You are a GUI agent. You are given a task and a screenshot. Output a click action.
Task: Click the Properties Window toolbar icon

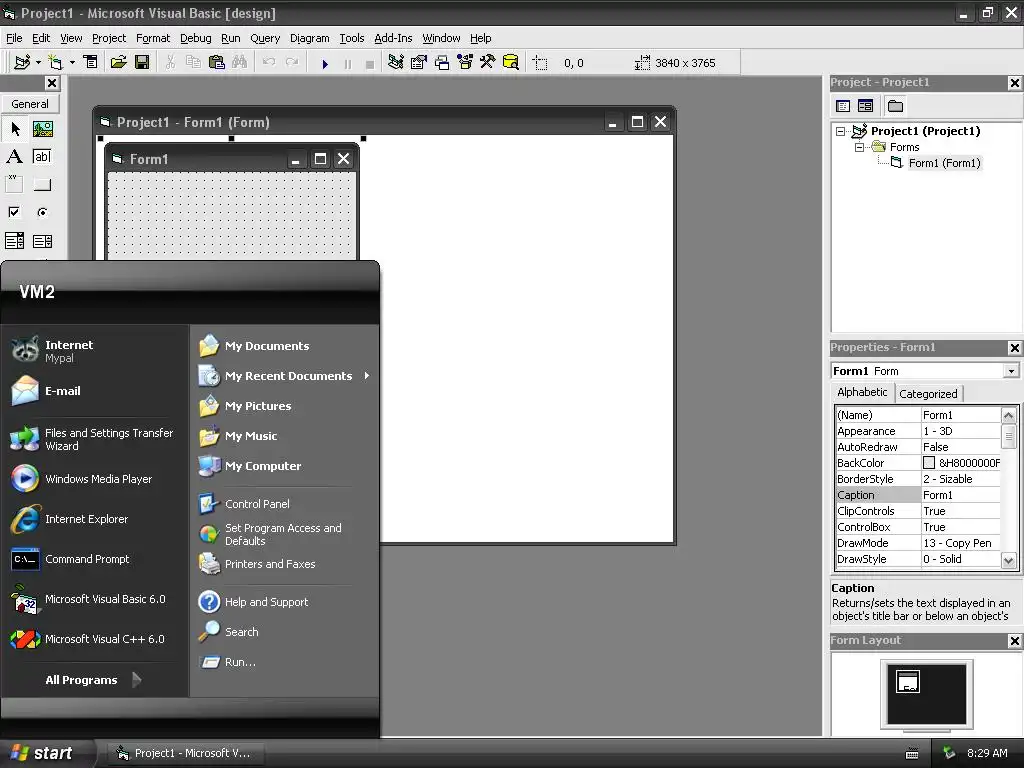point(419,63)
